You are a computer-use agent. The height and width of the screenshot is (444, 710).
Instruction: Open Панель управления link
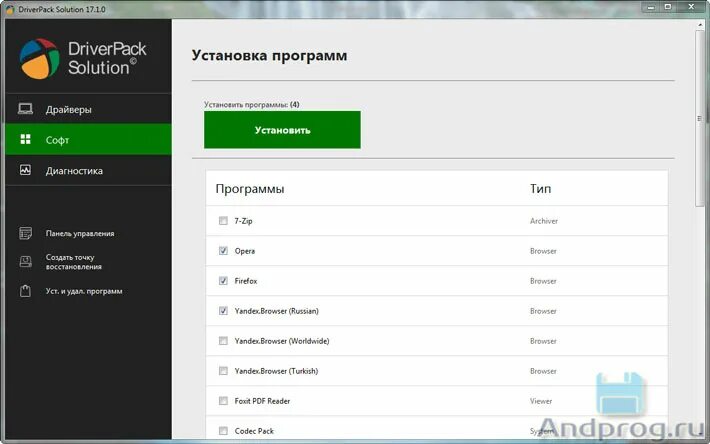point(80,234)
